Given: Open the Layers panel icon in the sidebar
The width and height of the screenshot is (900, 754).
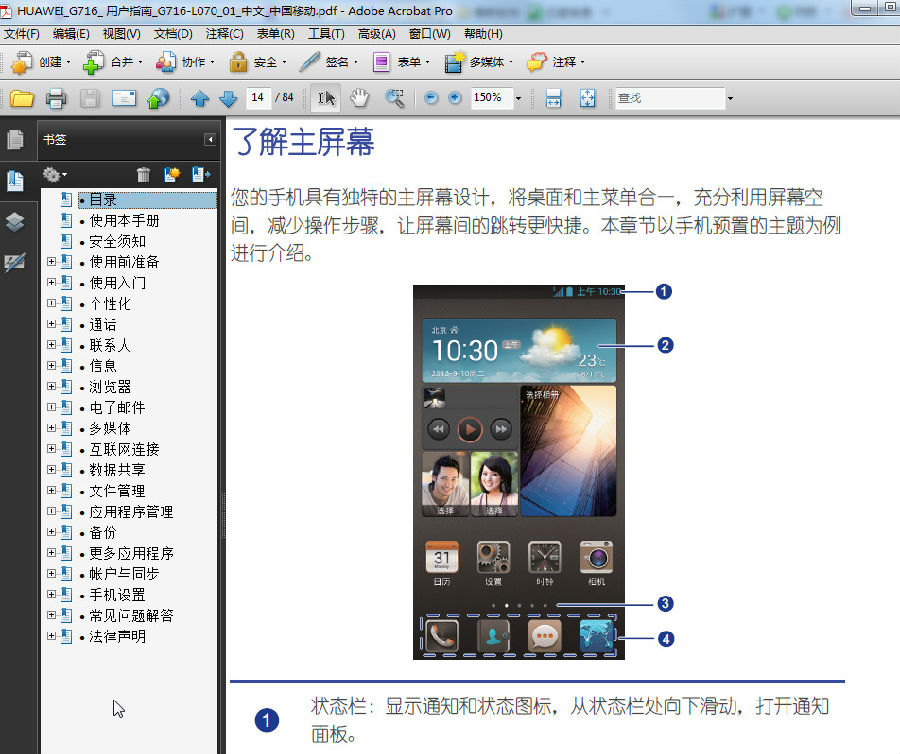Looking at the screenshot, I should click(x=15, y=221).
